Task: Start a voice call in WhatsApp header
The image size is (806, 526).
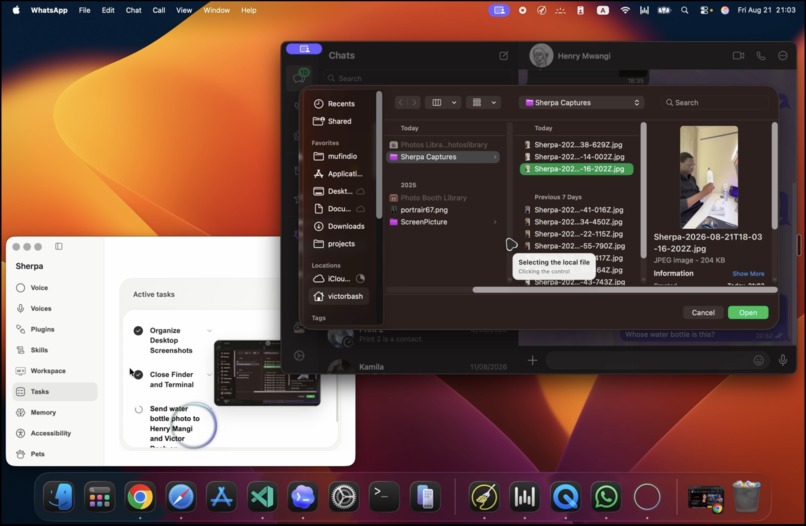Action: (x=761, y=56)
